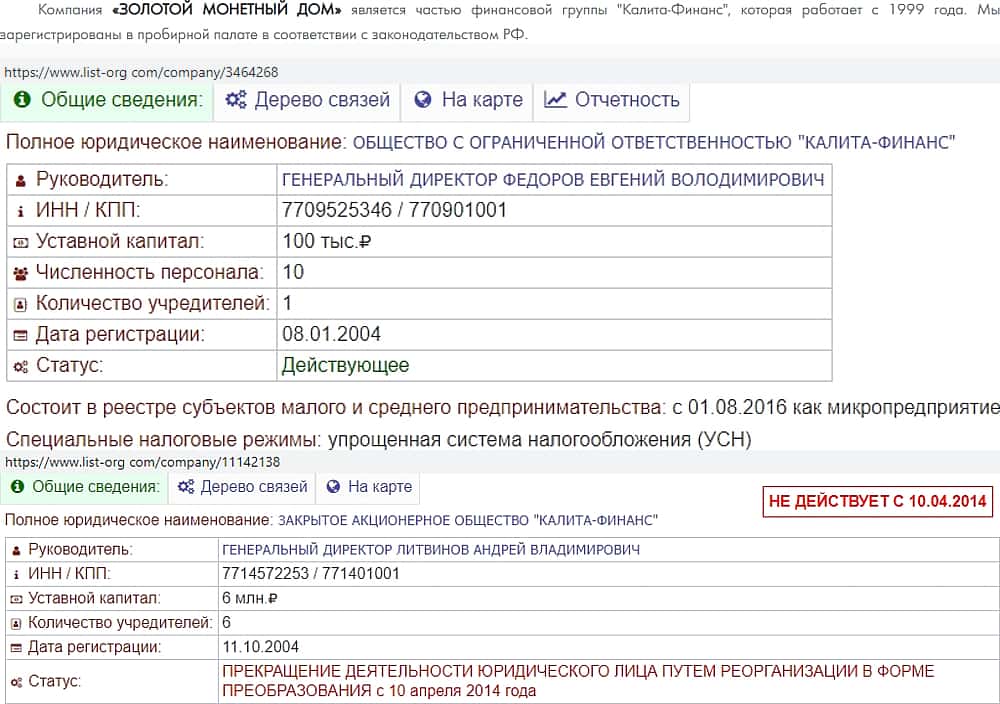1000x704 pixels.
Task: Switch to lower 'На карте' tab
Action: point(368,487)
